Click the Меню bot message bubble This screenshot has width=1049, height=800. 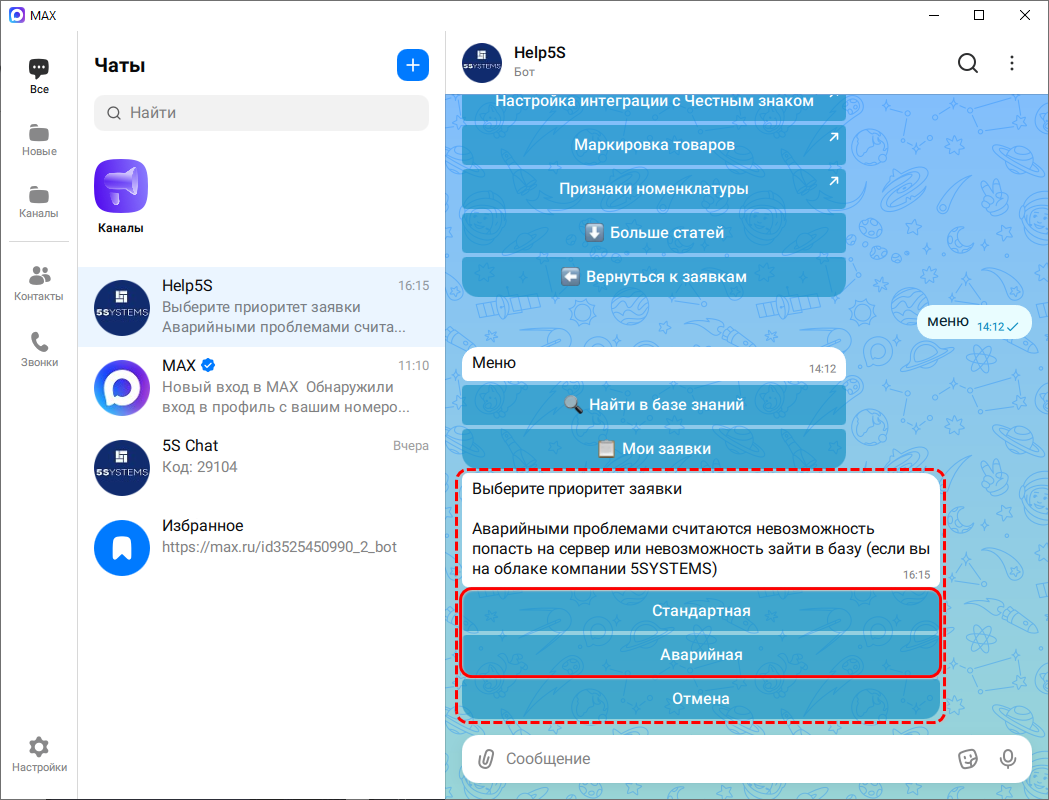tap(654, 365)
